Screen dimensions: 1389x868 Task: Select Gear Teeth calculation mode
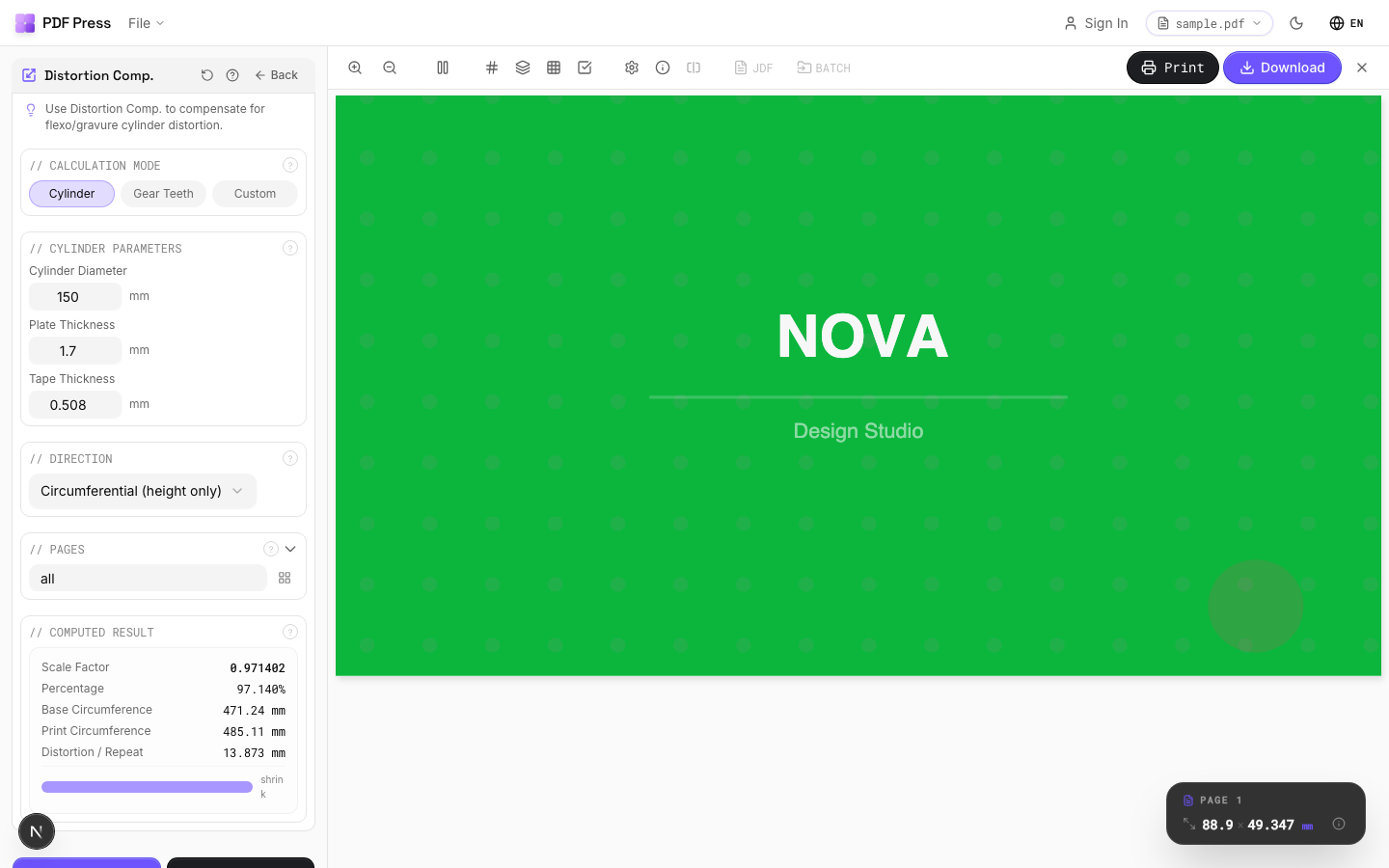coord(163,194)
